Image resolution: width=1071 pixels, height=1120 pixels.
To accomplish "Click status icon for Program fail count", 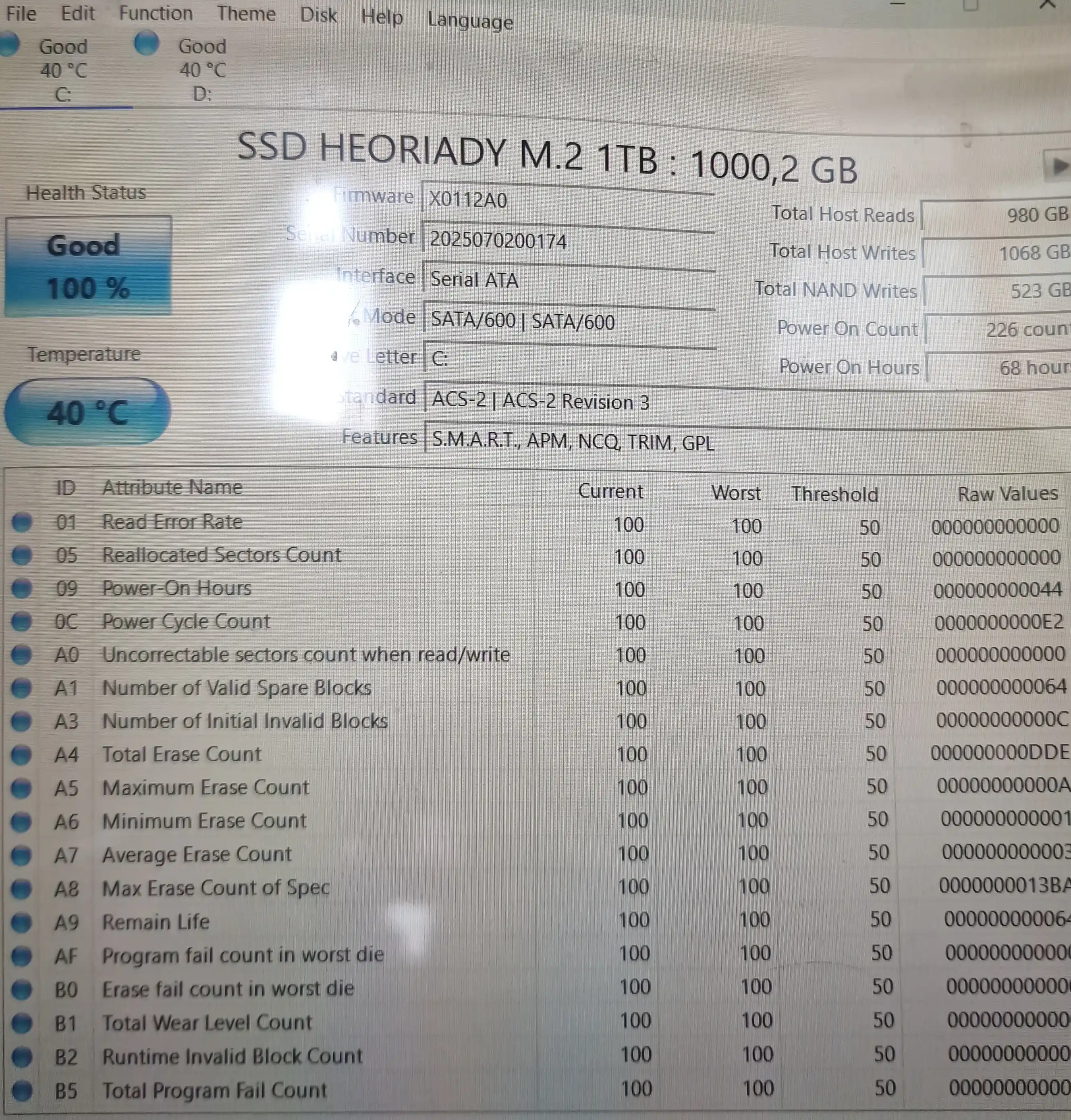I will coord(22,956).
